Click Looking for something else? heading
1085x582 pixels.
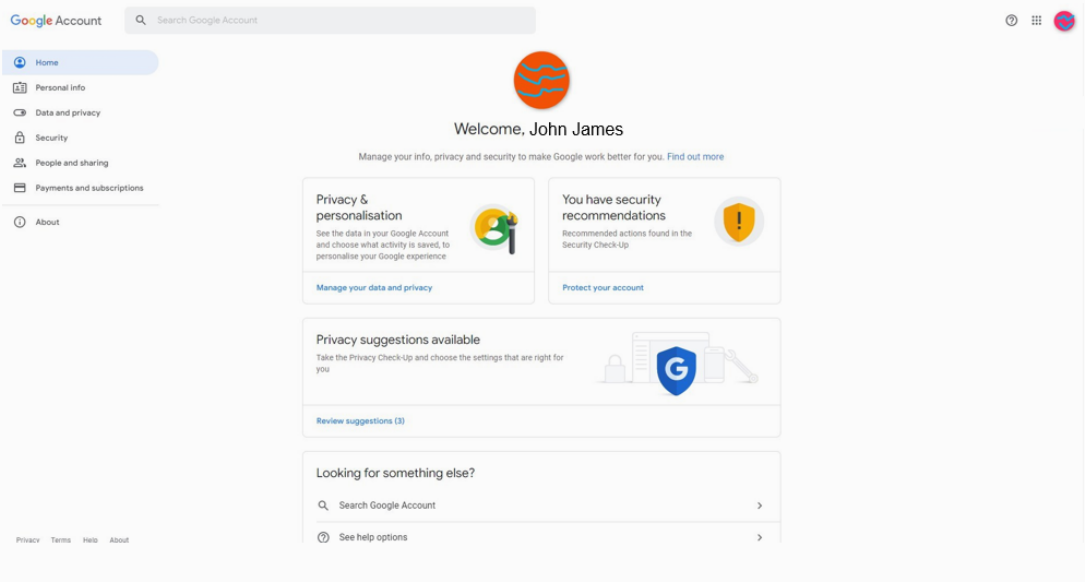pos(395,473)
